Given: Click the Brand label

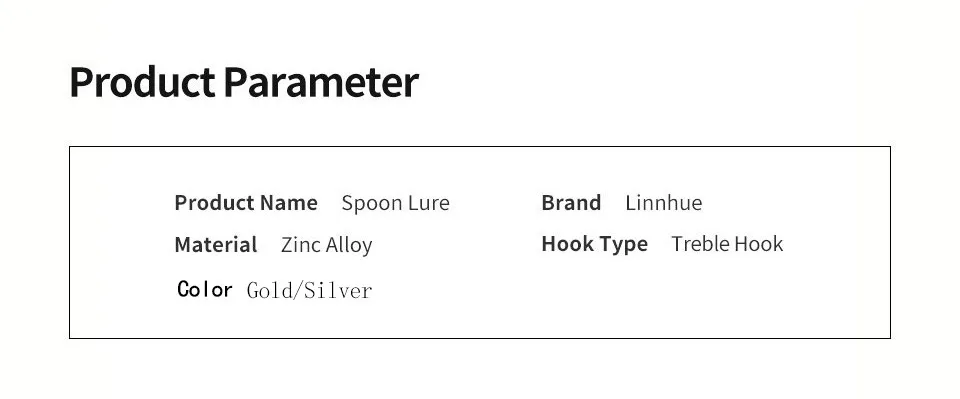Looking at the screenshot, I should pyautogui.click(x=571, y=203).
